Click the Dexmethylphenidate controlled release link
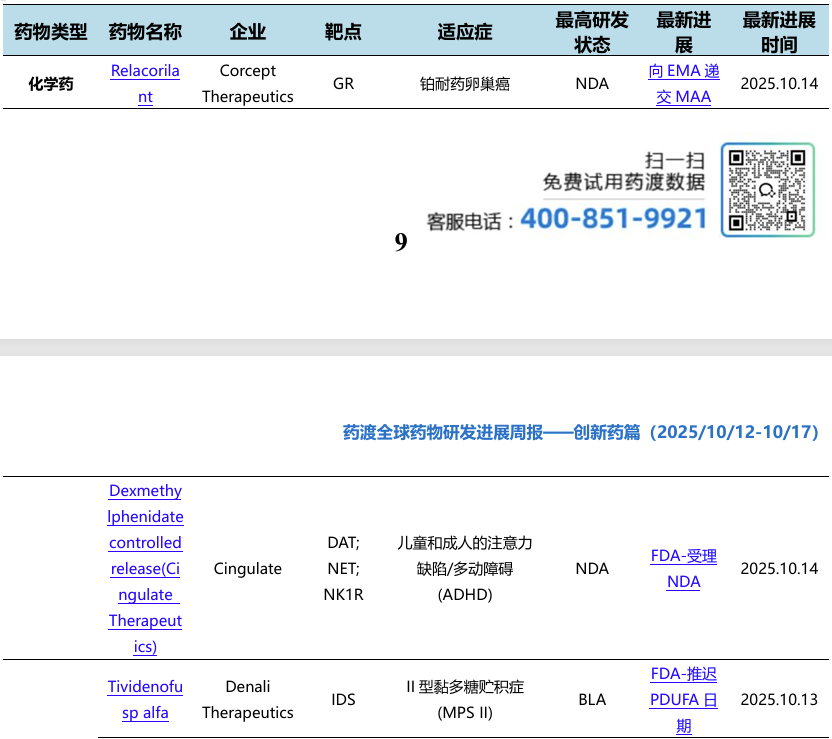 pos(145,568)
